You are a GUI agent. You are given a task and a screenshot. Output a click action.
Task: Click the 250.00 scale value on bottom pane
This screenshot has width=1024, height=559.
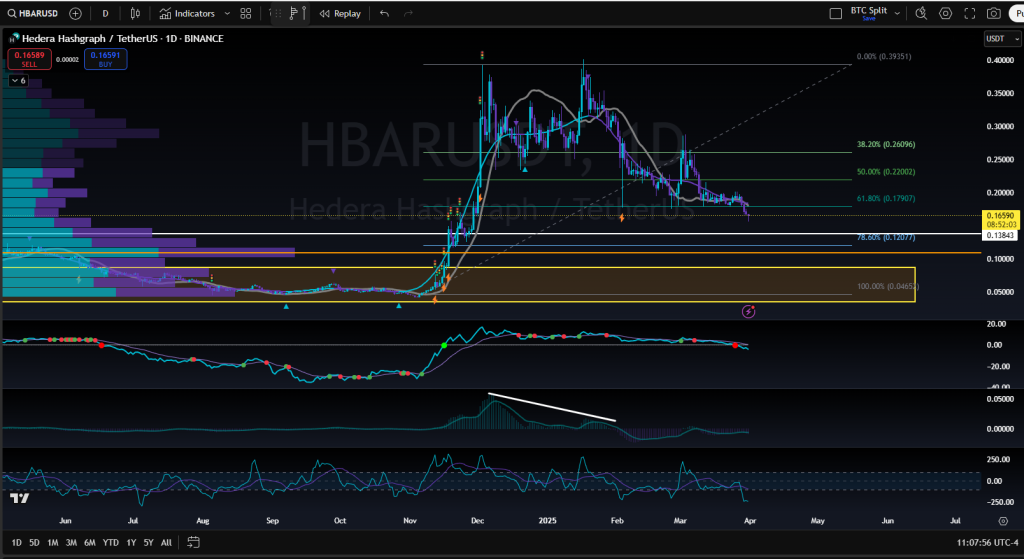tap(1001, 460)
